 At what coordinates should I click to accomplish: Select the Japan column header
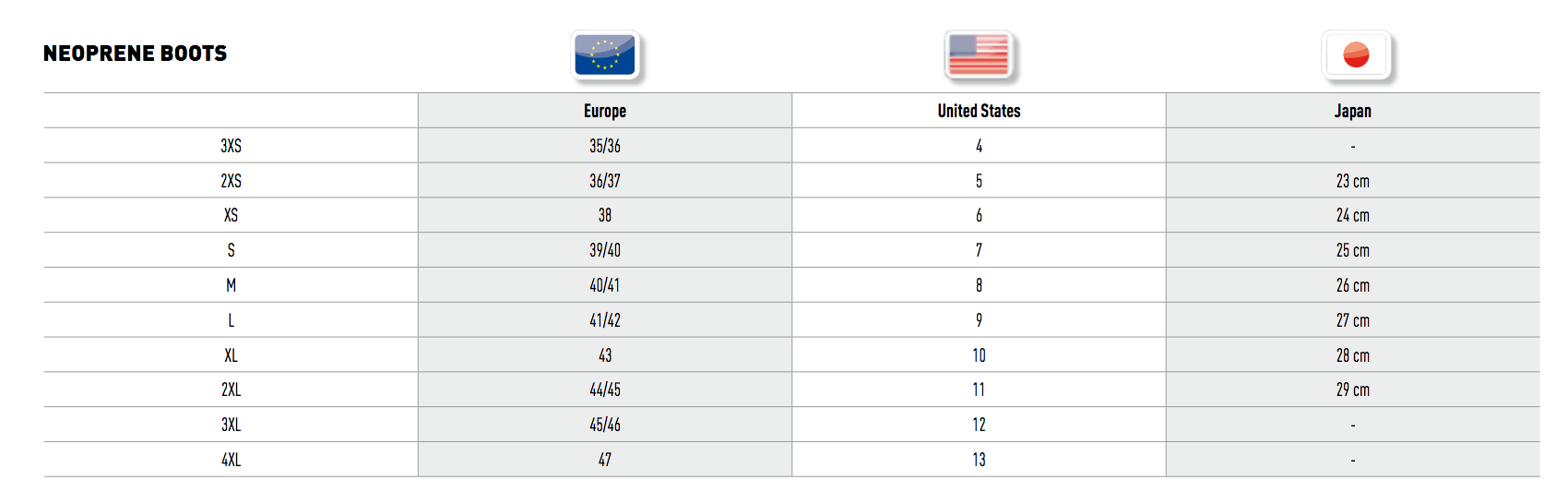tap(1352, 111)
